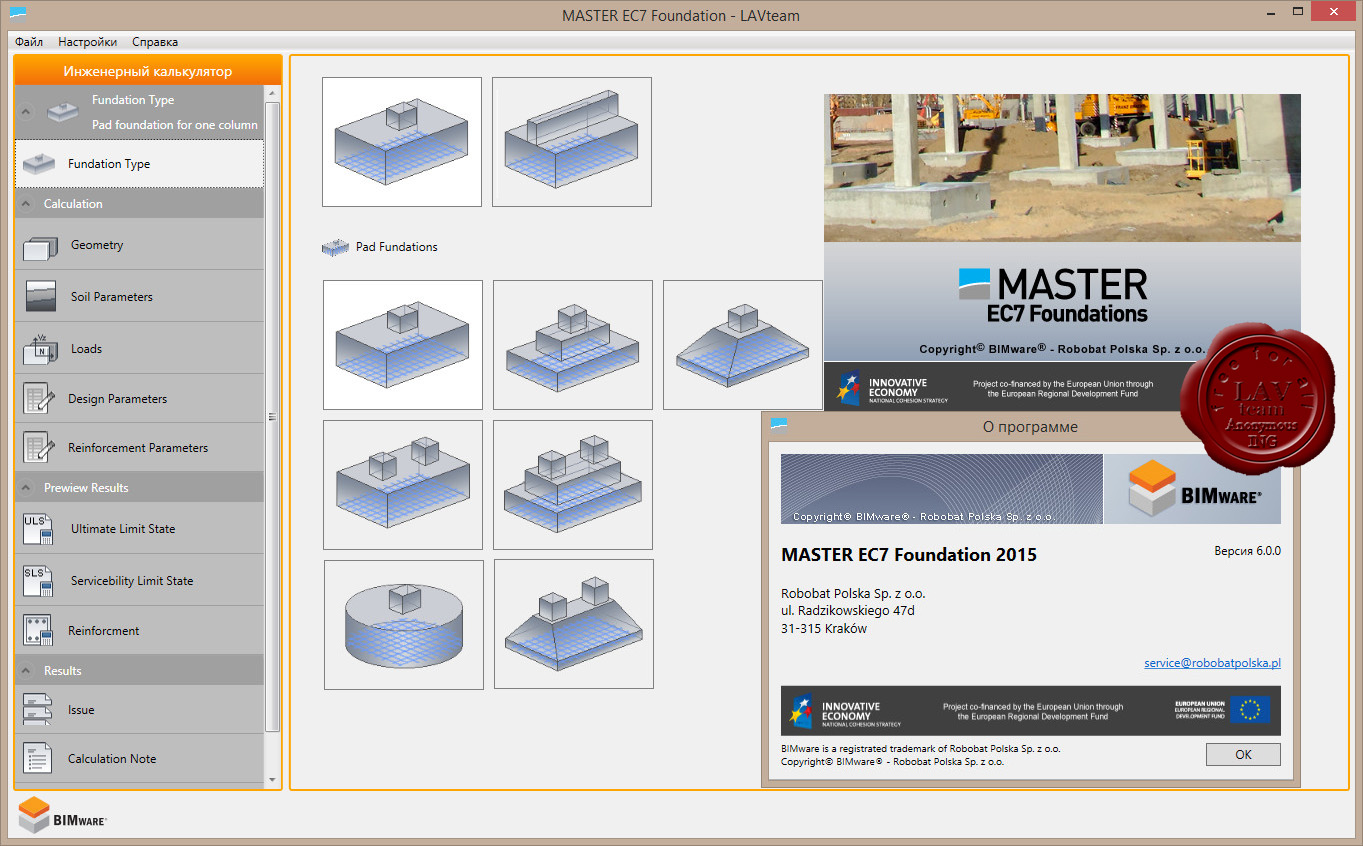Viewport: 1363px width, 846px height.
Task: Click the Инженерный калькулятор panel header
Action: point(148,71)
